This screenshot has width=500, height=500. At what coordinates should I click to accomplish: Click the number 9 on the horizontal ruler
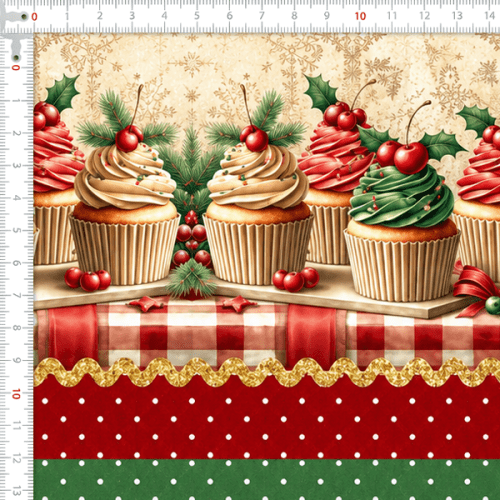(x=327, y=16)
